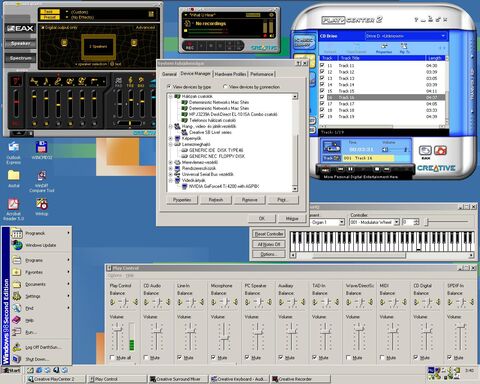This screenshot has height=384, width=480.
Task: Open the Asztal folder on desktop
Action: [14, 178]
